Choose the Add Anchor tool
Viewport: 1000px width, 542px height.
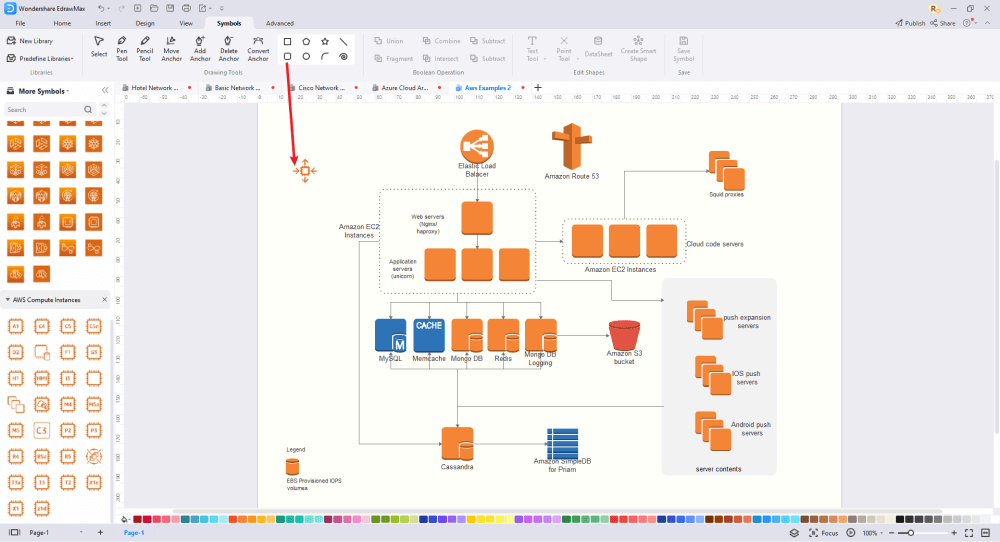200,48
